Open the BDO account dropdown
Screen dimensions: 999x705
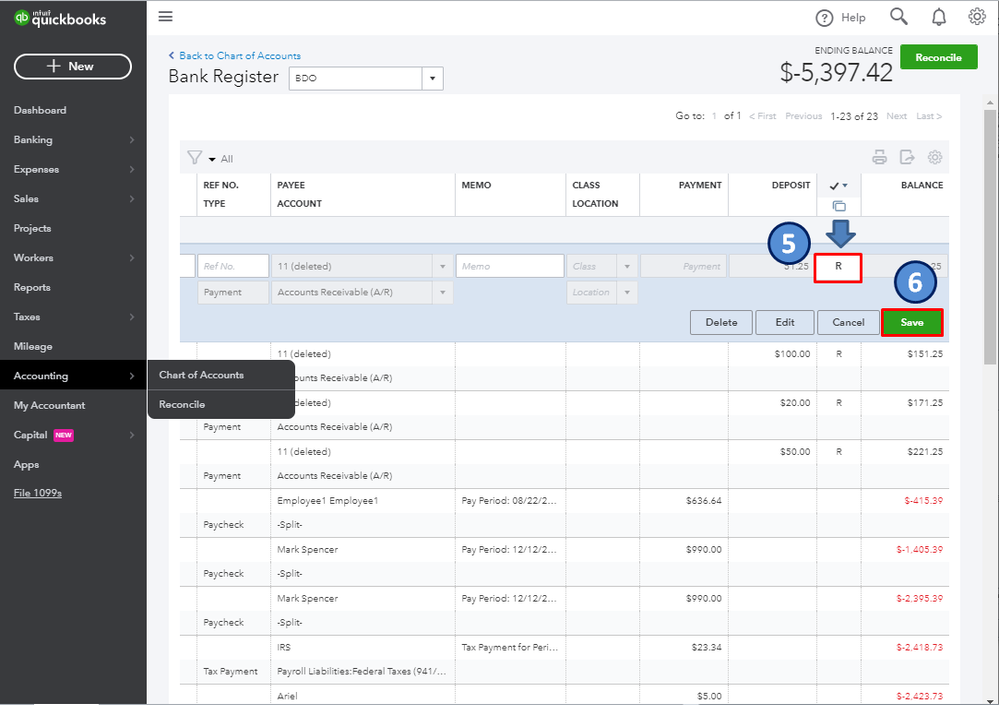(432, 79)
